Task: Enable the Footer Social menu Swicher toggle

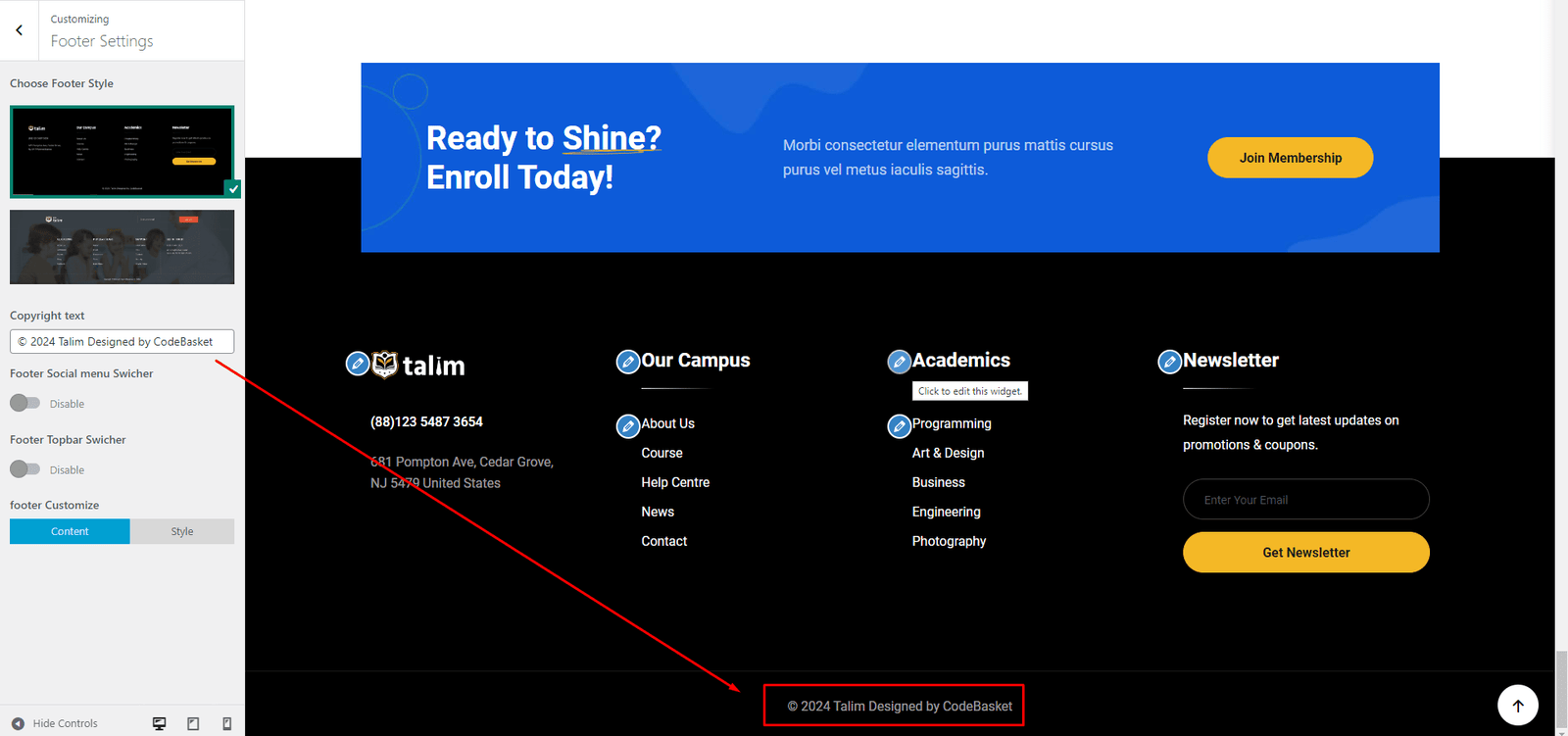Action: coord(25,403)
